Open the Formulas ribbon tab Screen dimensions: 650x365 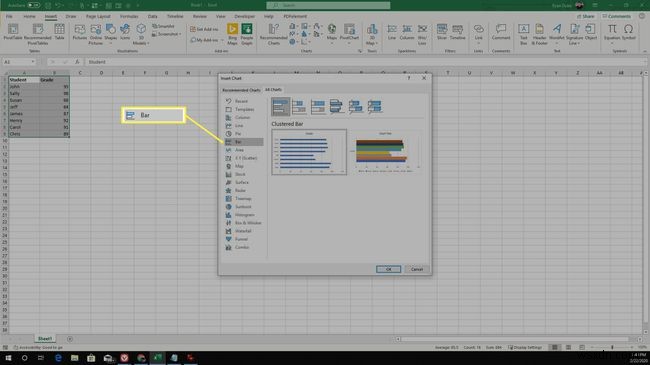click(x=129, y=16)
